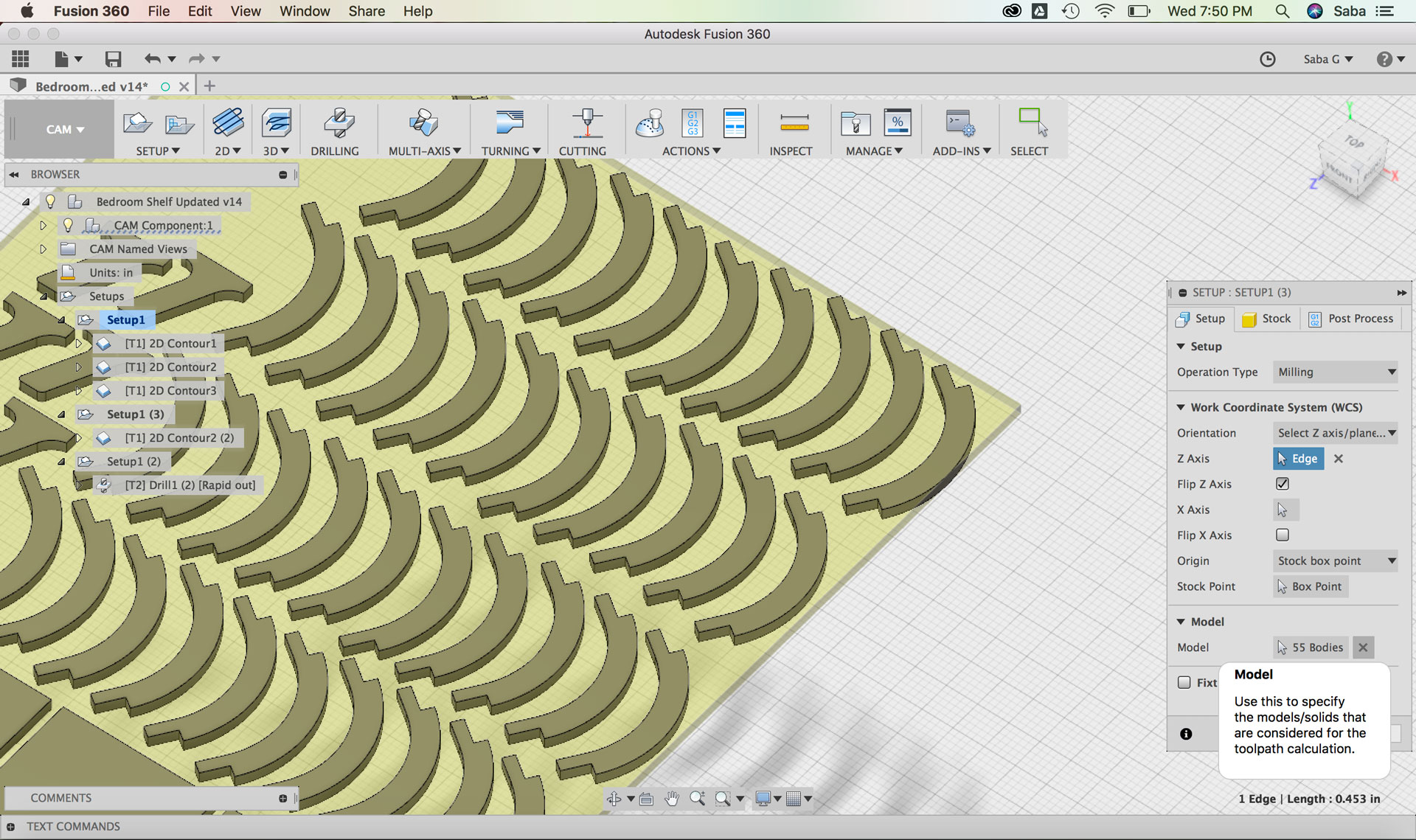Screen dimensions: 1416x840
Task: Click the Top face of view cube
Action: point(1354,142)
